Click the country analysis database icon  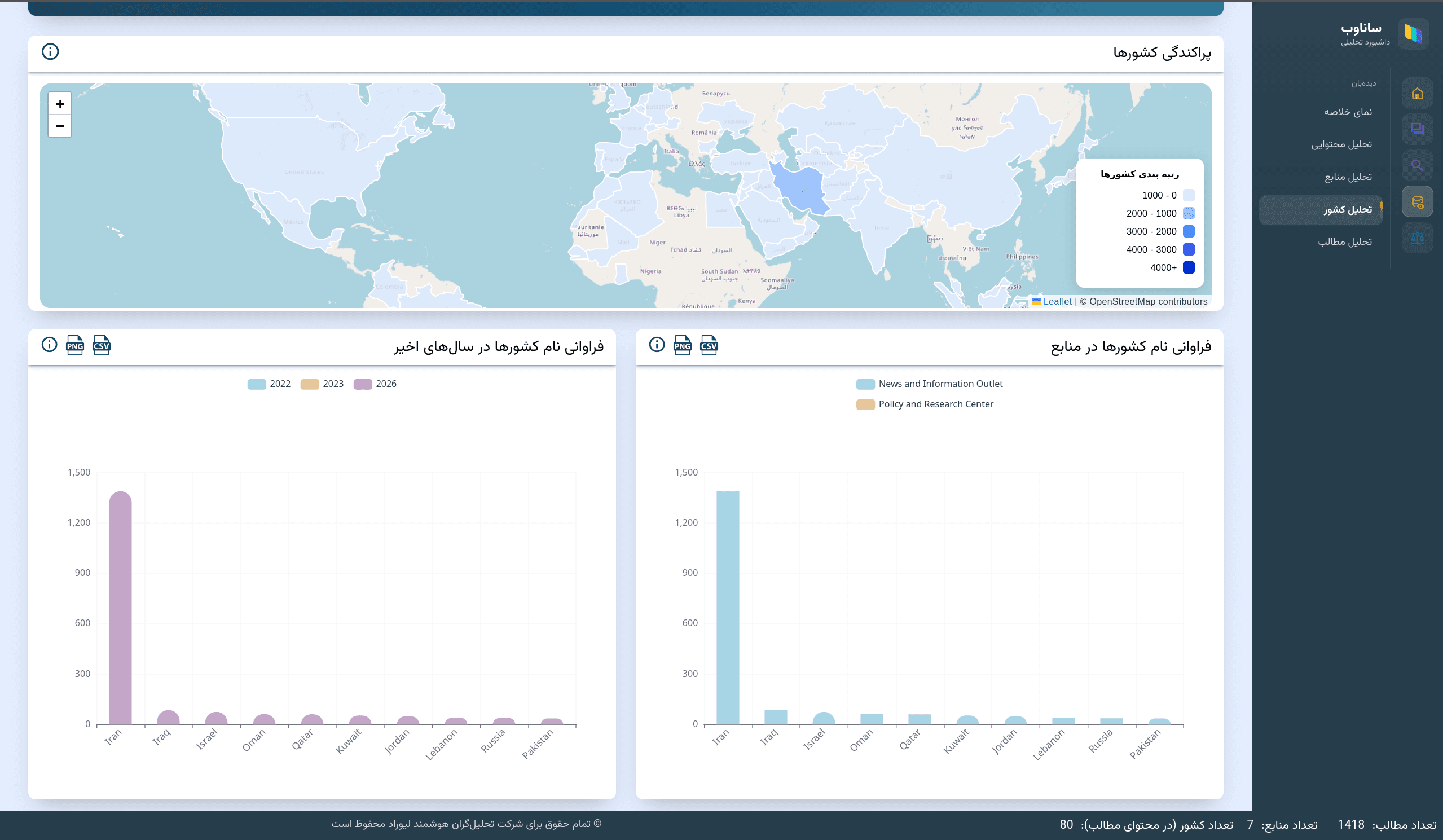click(x=1417, y=201)
